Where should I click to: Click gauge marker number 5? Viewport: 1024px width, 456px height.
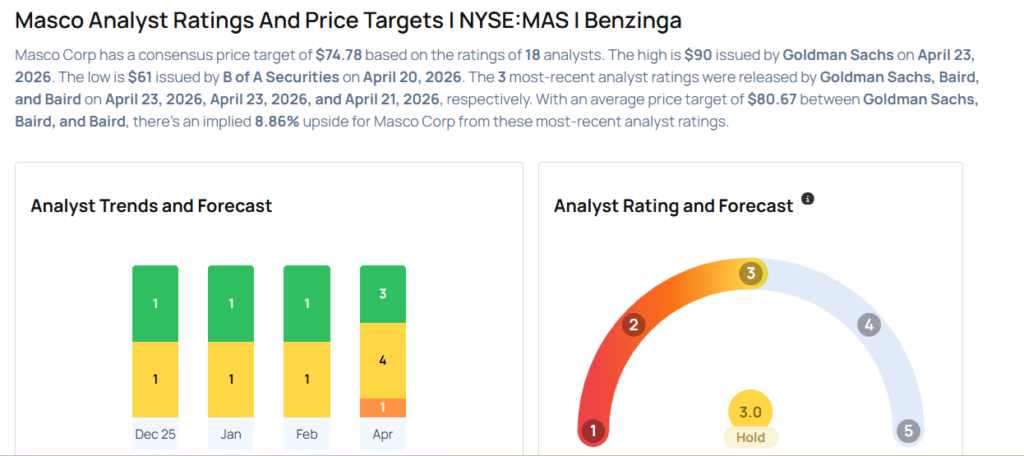(x=908, y=431)
